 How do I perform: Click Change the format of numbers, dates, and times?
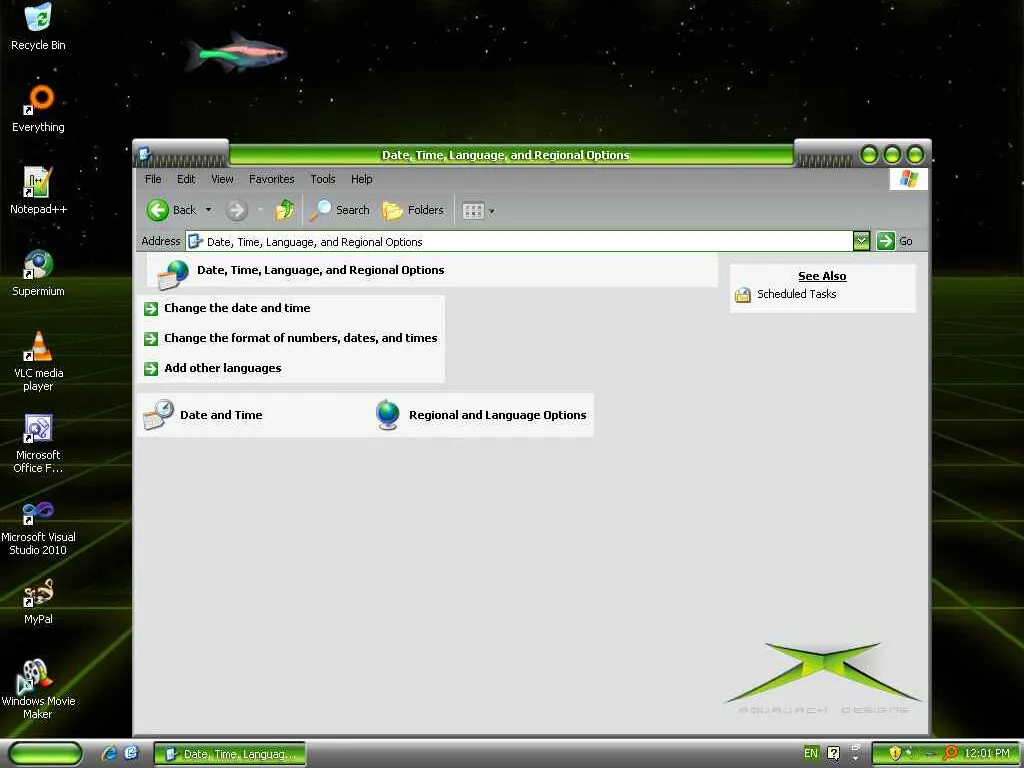pos(300,338)
